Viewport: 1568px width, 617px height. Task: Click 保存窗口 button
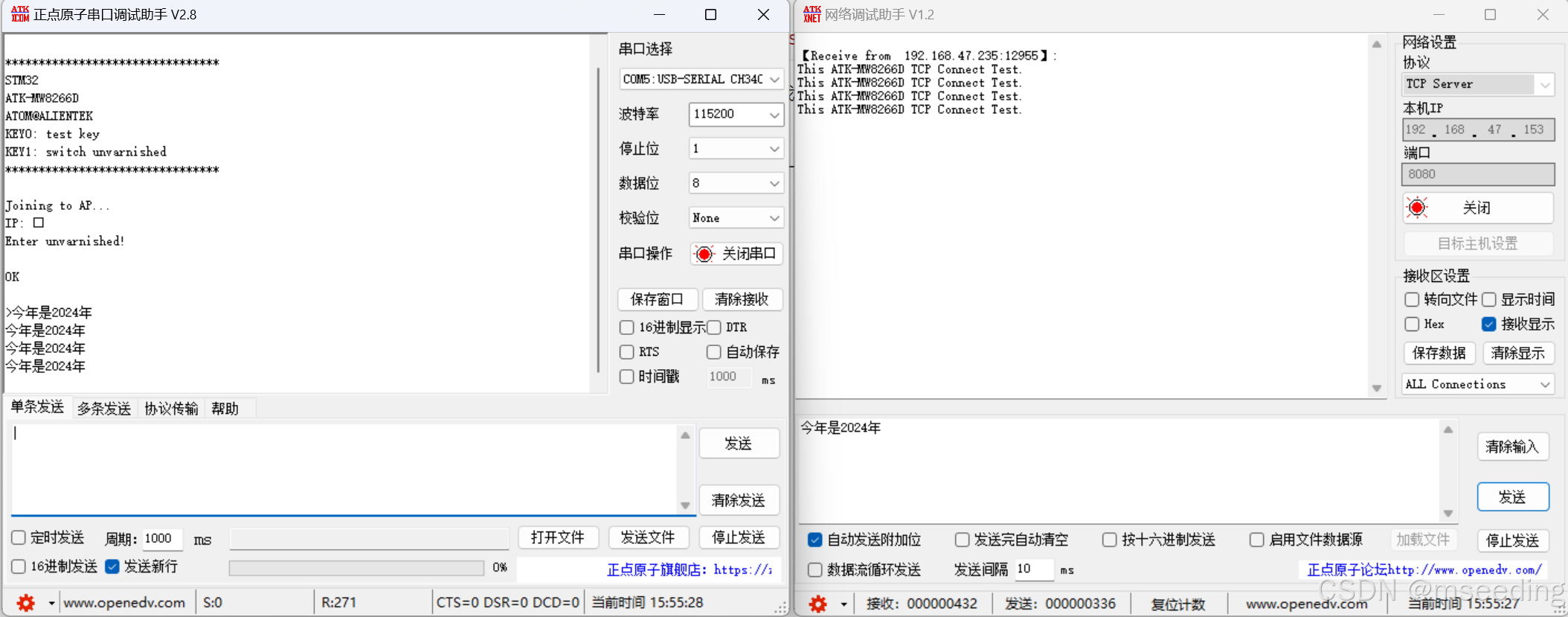click(658, 299)
